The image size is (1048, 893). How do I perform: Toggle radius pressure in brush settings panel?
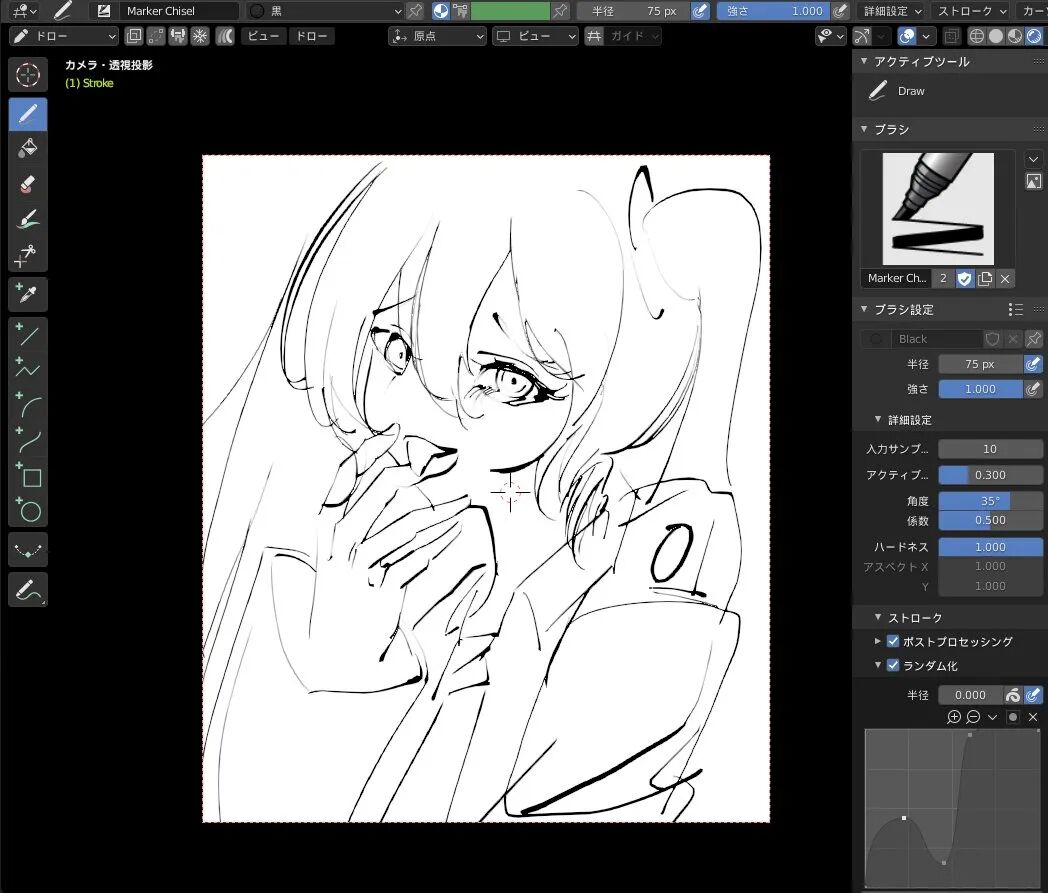click(x=1033, y=364)
